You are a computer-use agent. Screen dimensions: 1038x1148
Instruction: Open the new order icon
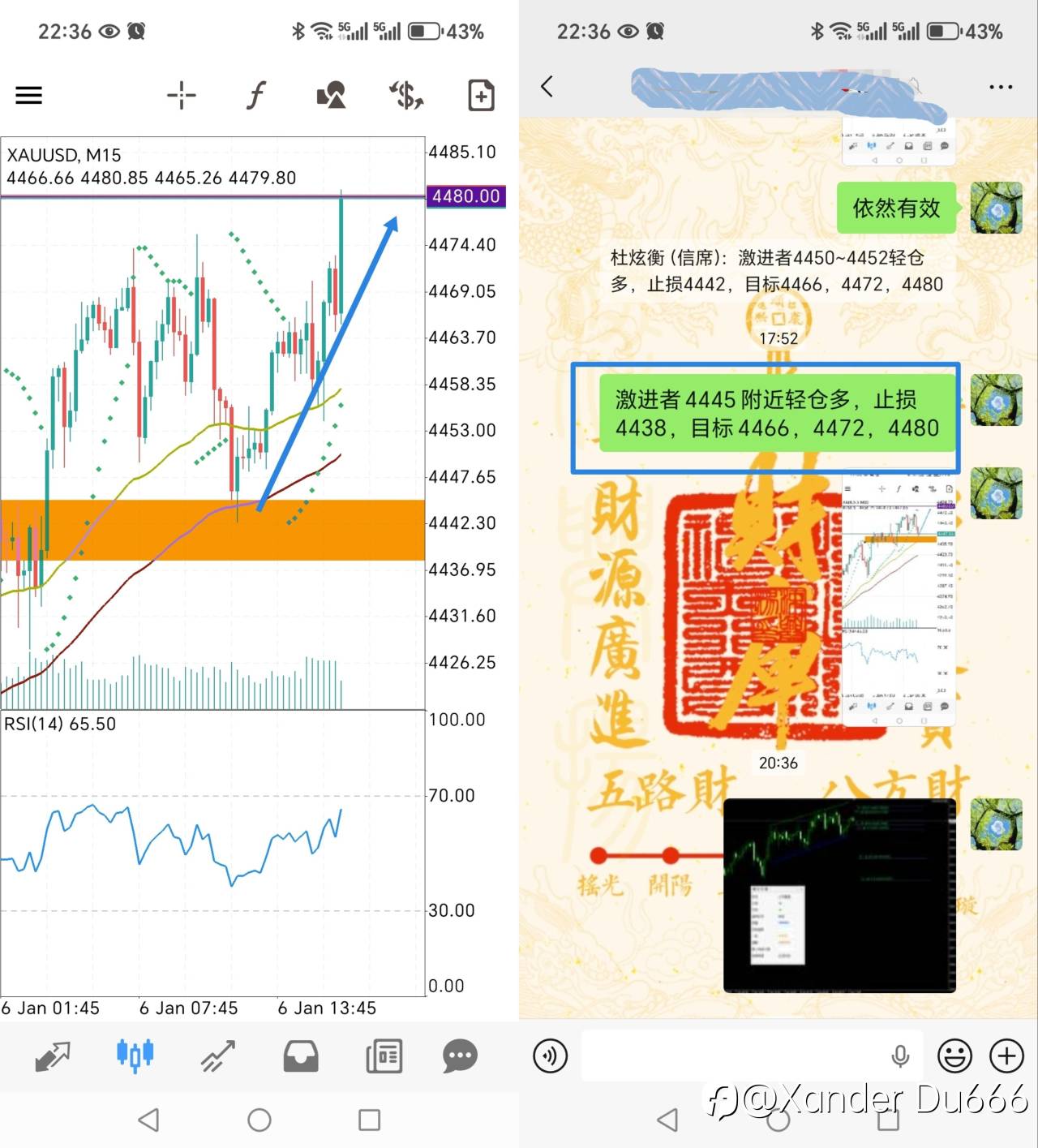[481, 95]
